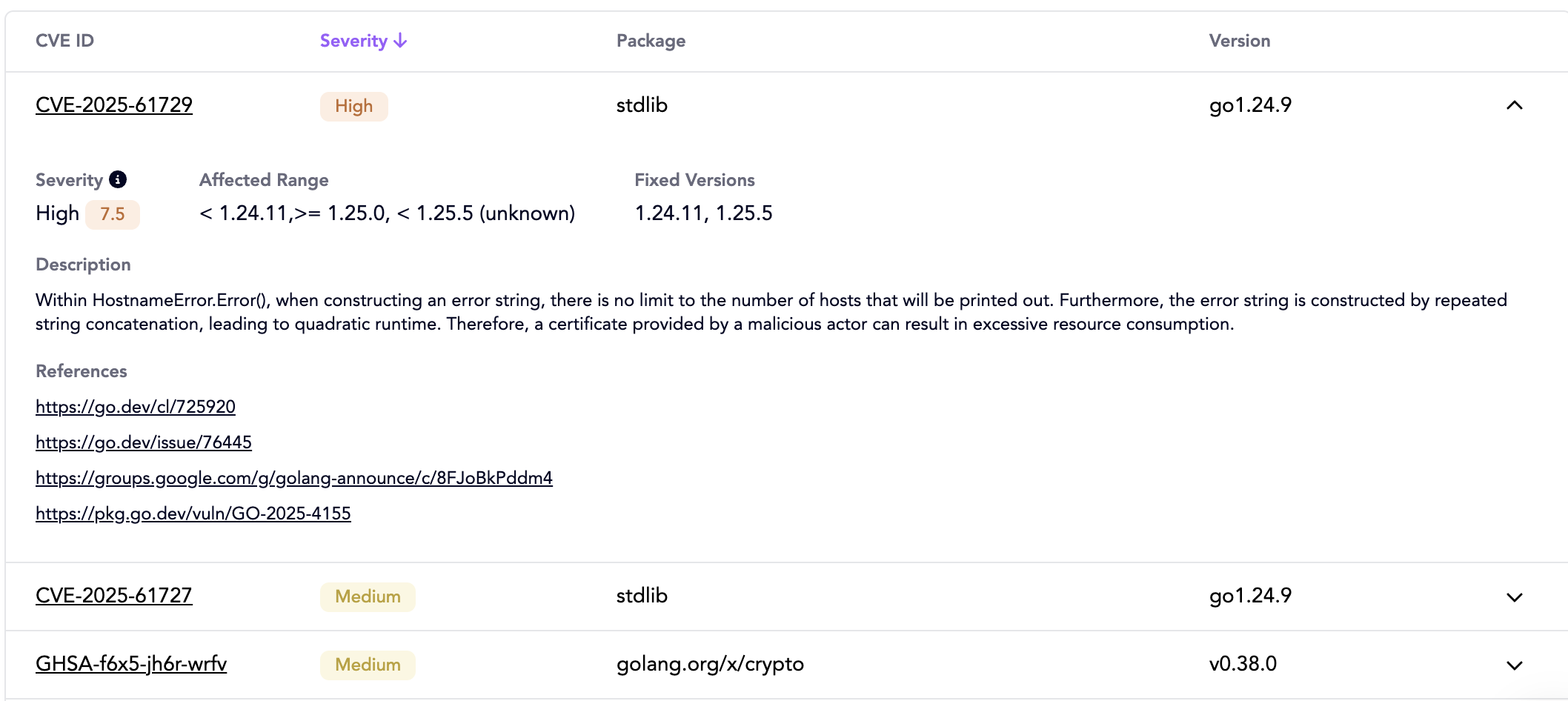Viewport: 1568px width, 701px height.
Task: Open the golang-announce Google Groups link
Action: tap(294, 478)
